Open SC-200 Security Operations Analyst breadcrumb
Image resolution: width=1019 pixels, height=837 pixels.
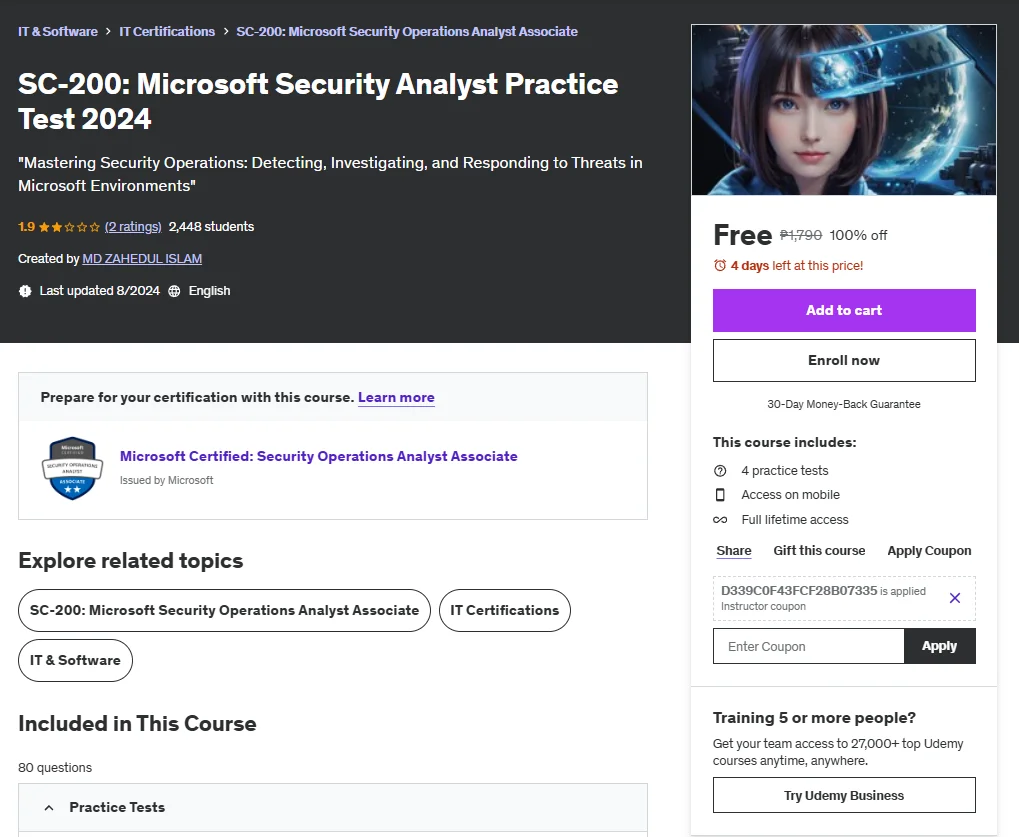coord(407,31)
